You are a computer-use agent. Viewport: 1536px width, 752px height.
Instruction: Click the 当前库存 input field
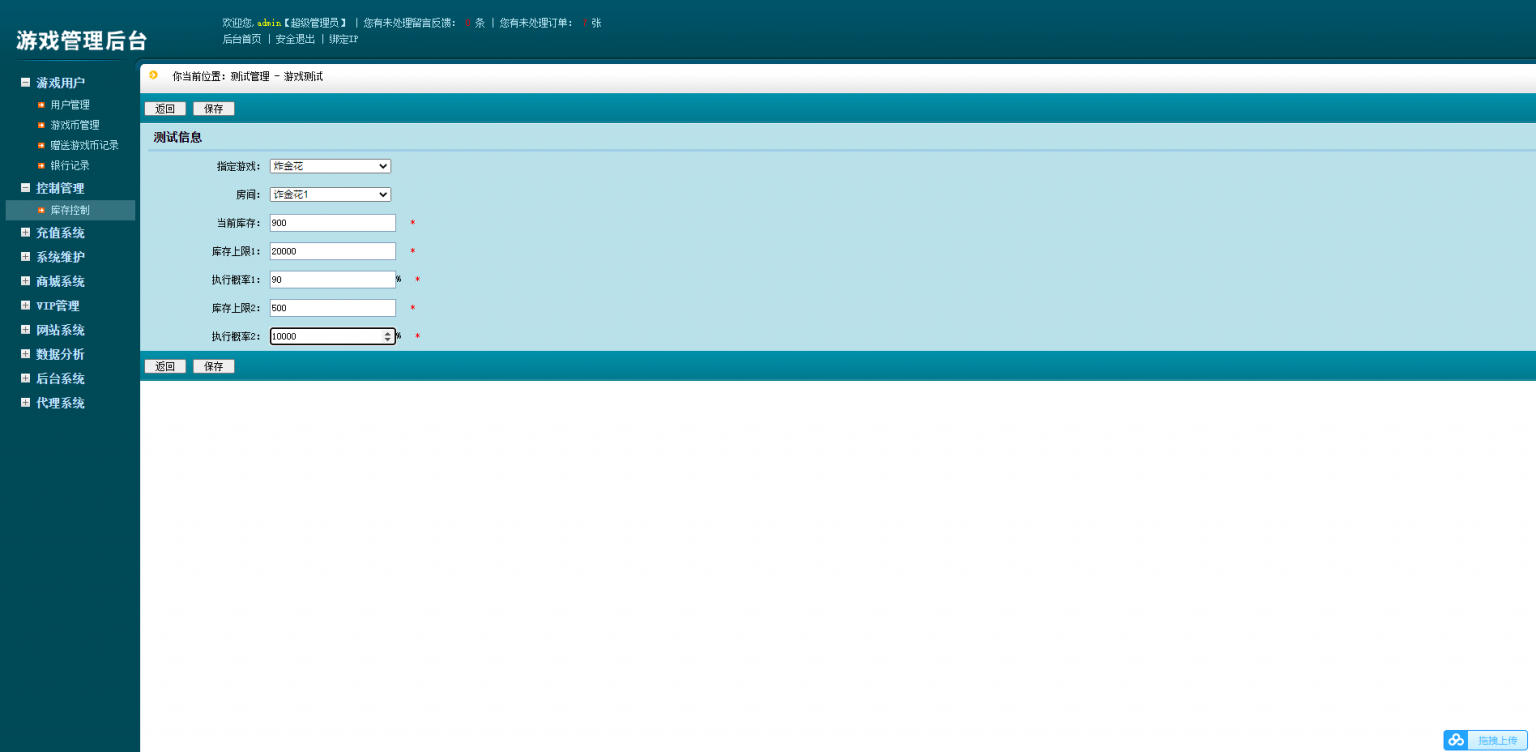tap(332, 223)
